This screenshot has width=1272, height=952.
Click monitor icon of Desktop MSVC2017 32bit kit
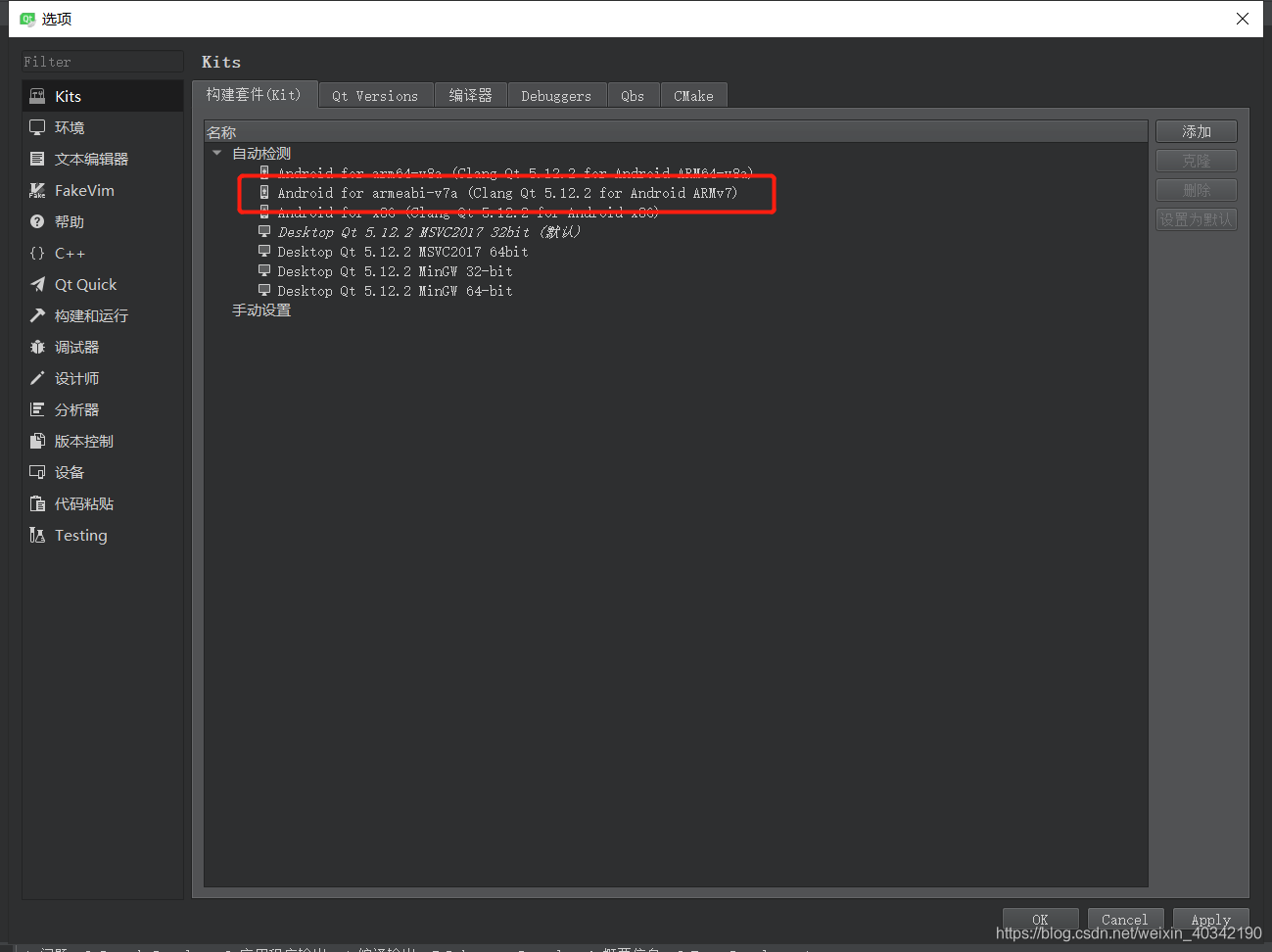(x=264, y=231)
